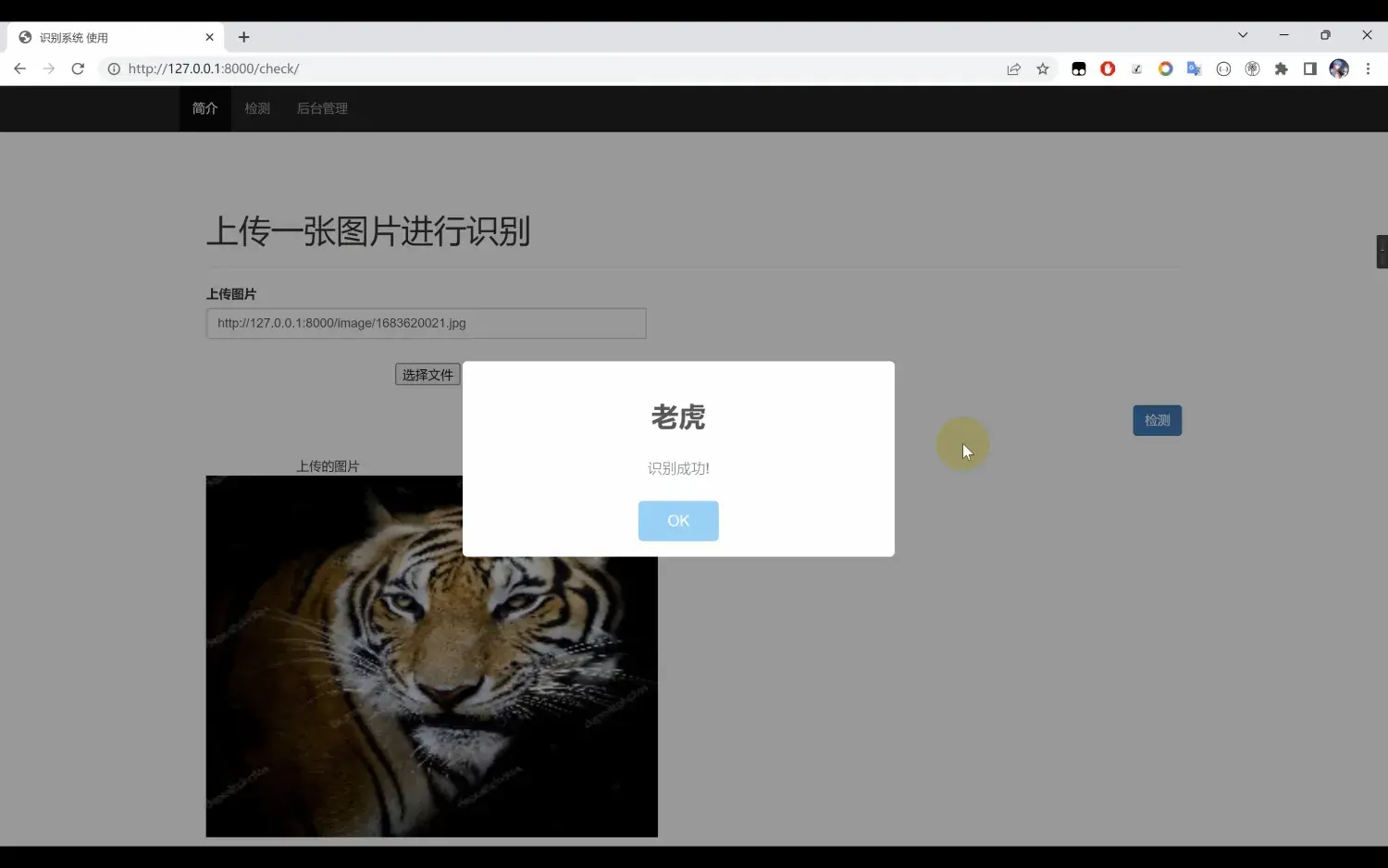Screen dimensions: 1388x868
Task: Open the extensions puzzle icon
Action: pyautogui.click(x=1282, y=68)
